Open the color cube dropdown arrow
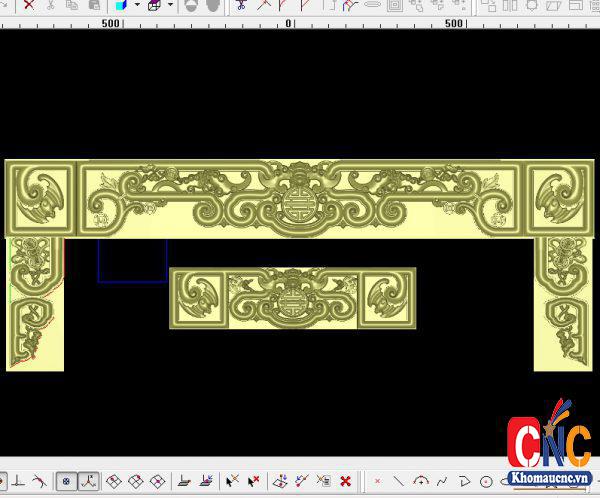The height and width of the screenshot is (498, 600). click(136, 5)
